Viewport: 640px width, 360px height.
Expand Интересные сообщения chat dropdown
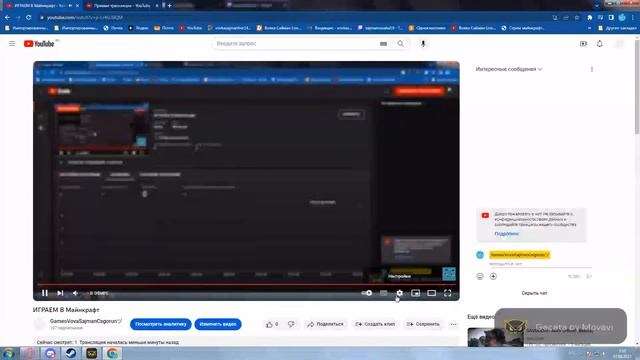coord(509,69)
